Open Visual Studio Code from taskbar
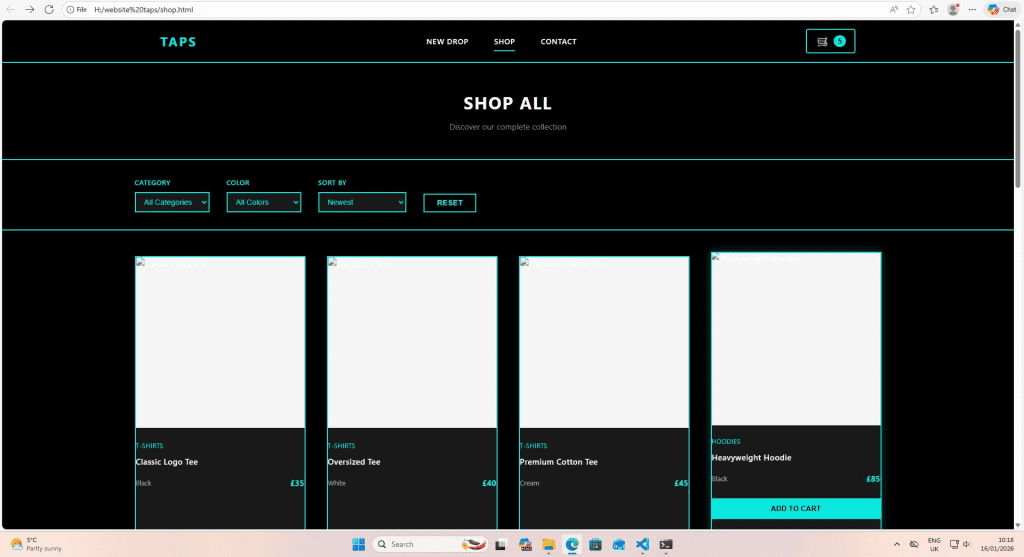 [642, 544]
